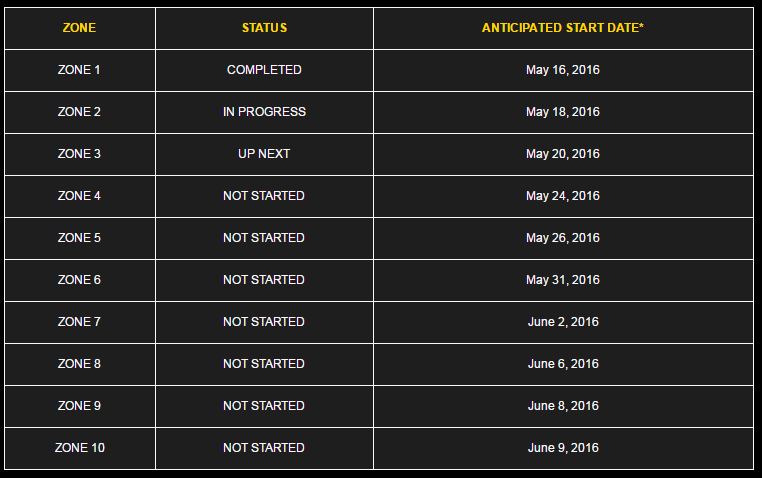Click NOT STARTED status for ZONE 5
Image resolution: width=762 pixels, height=478 pixels.
264,238
